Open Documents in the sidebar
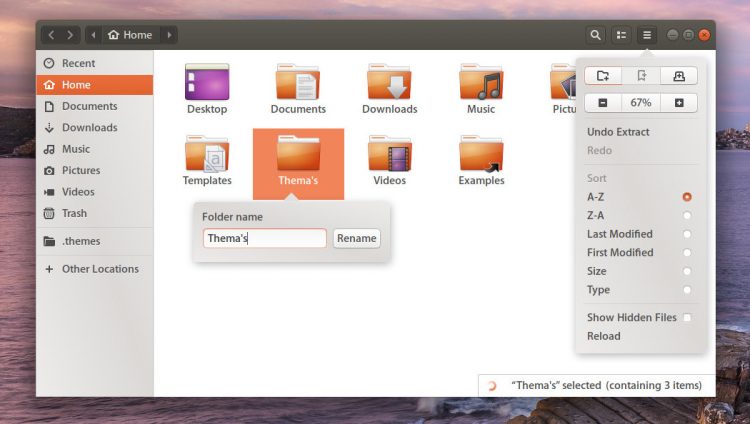Viewport: 750px width, 424px height. [95, 106]
